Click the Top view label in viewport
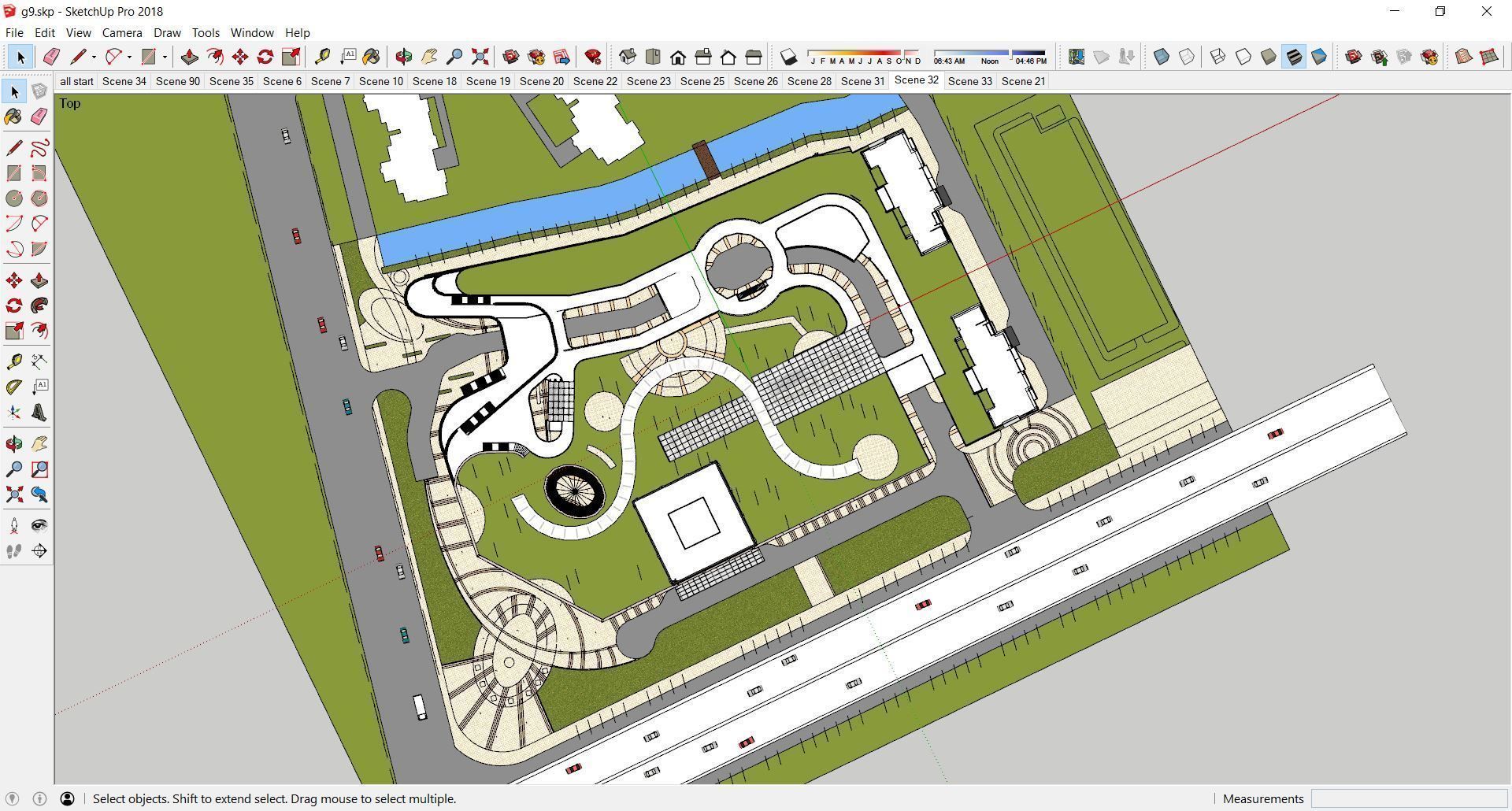This screenshot has width=1512, height=811. pyautogui.click(x=69, y=103)
